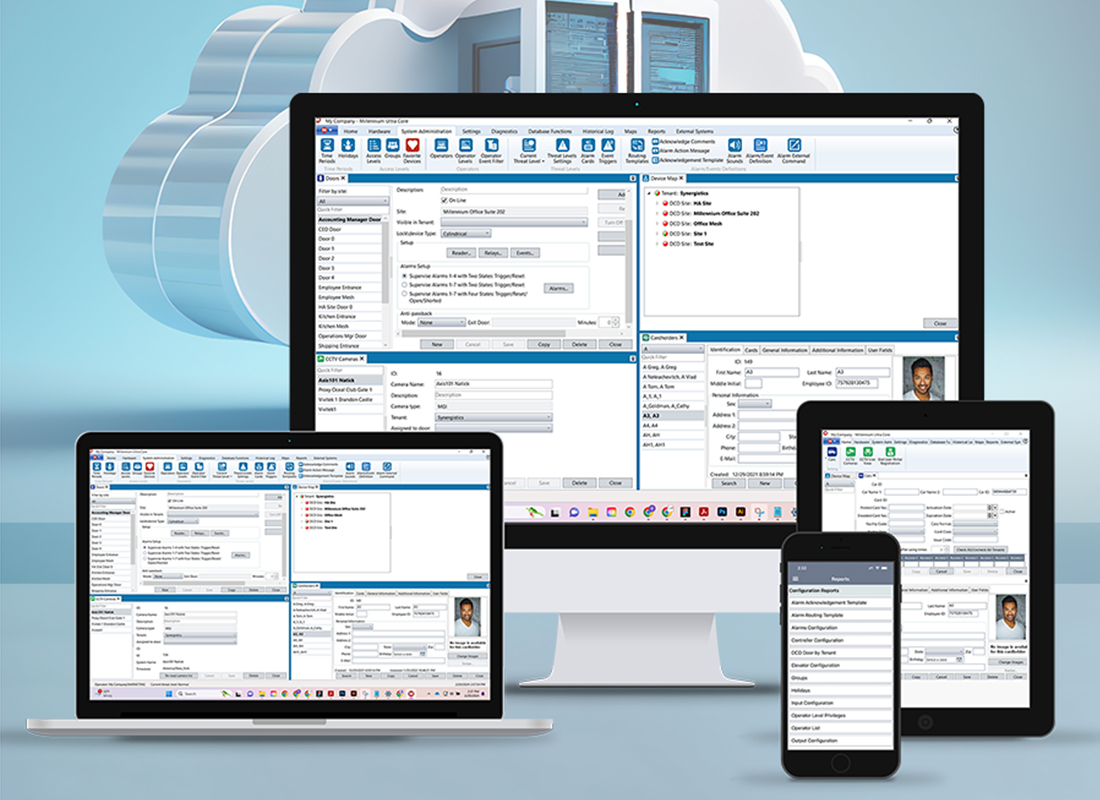Click Chrome icon in monitor's taskbar
The height and width of the screenshot is (800, 1100).
[629, 512]
